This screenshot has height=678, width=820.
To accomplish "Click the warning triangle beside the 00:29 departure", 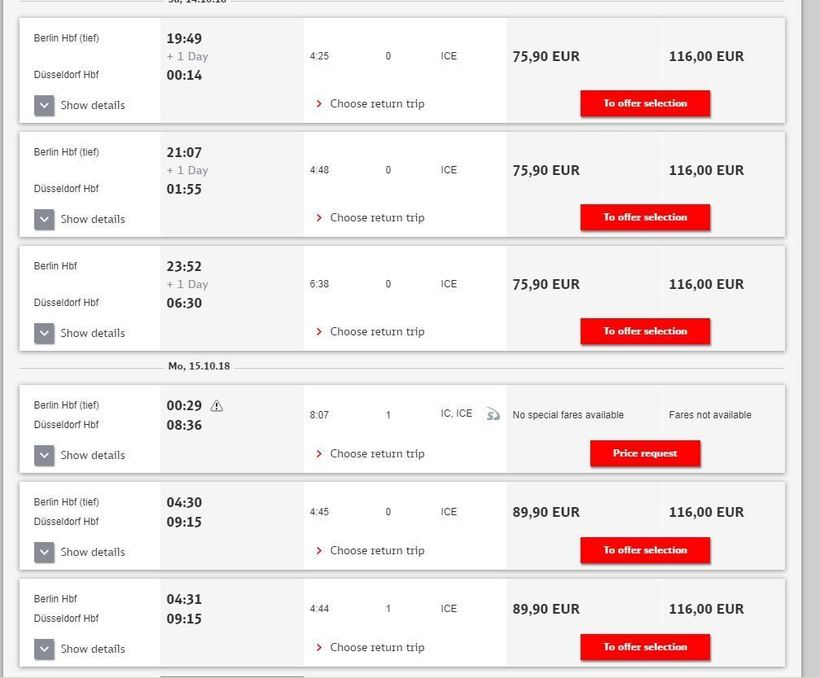I will (x=217, y=406).
